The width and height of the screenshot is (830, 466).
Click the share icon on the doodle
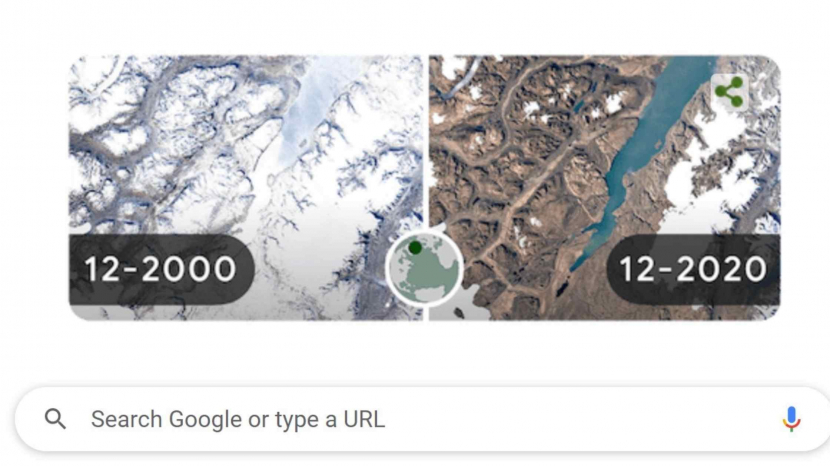[x=729, y=93]
